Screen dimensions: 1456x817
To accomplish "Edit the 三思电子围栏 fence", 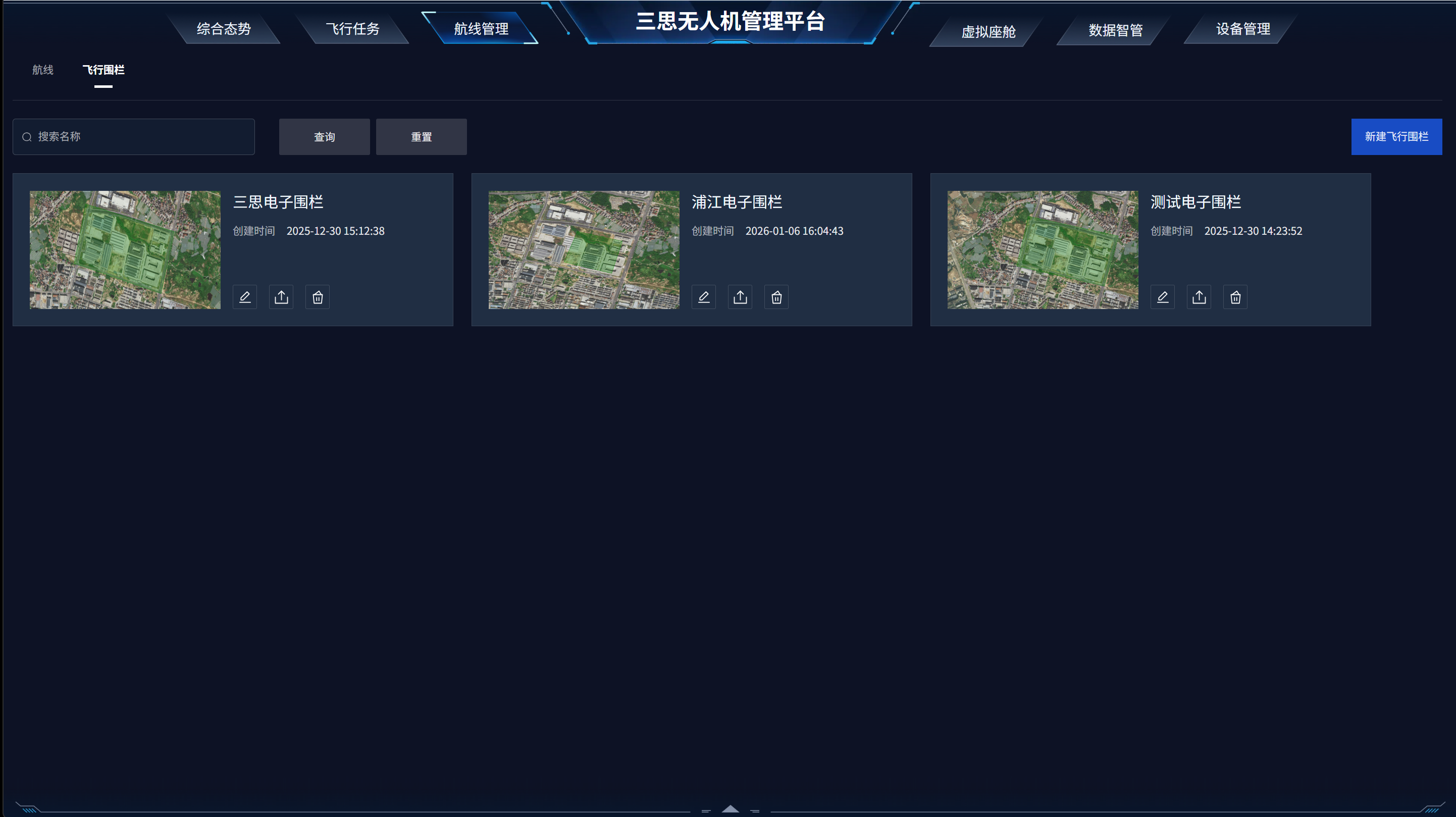I will pyautogui.click(x=245, y=297).
